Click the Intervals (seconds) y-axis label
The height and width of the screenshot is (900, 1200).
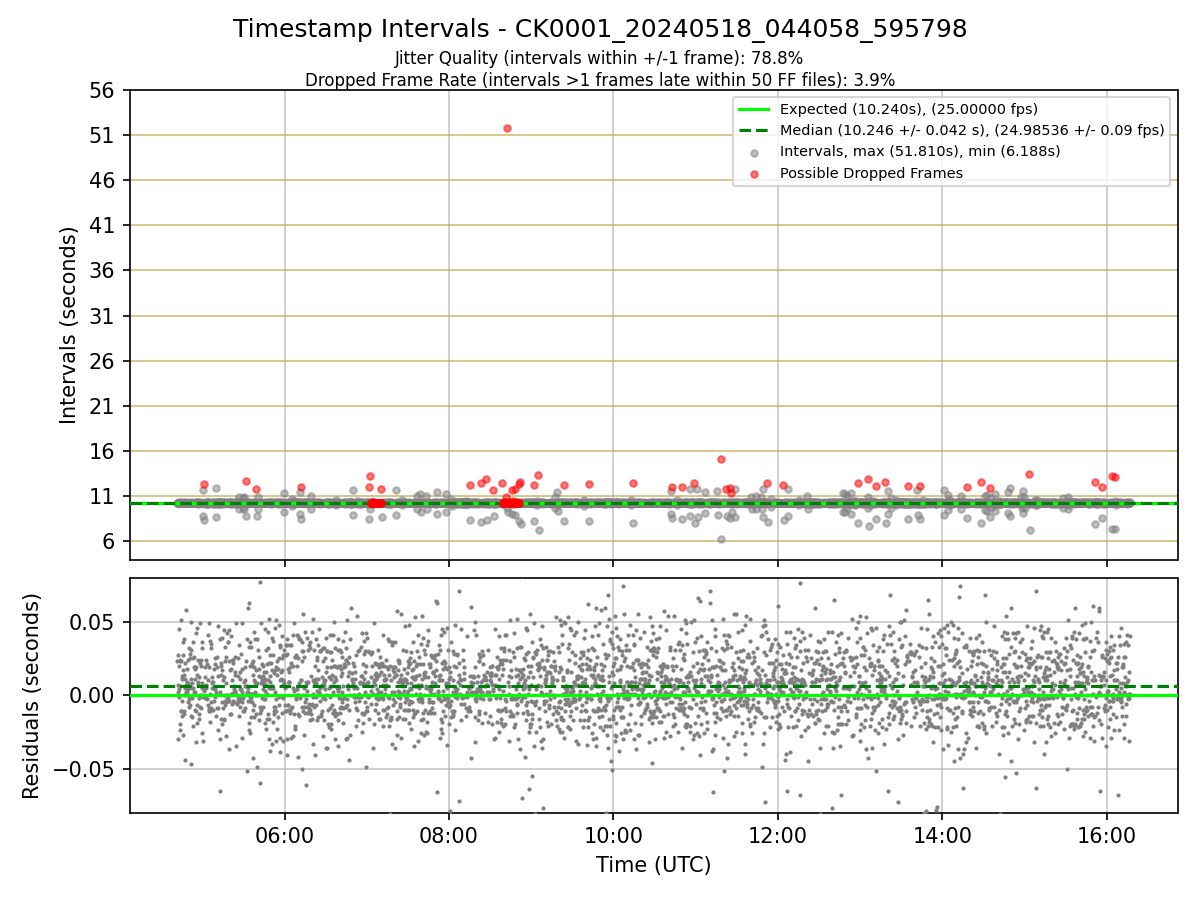[x=68, y=325]
